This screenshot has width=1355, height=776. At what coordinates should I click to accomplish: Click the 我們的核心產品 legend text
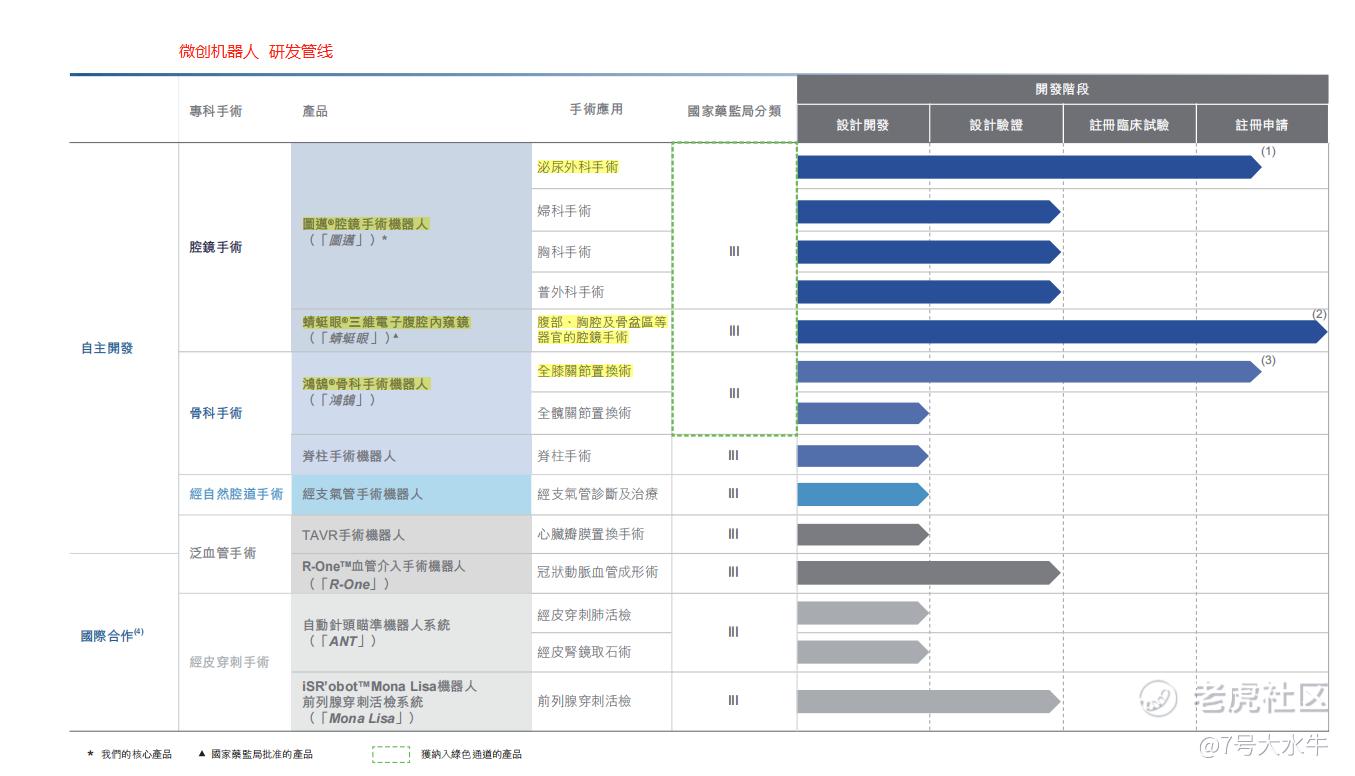(x=136, y=755)
